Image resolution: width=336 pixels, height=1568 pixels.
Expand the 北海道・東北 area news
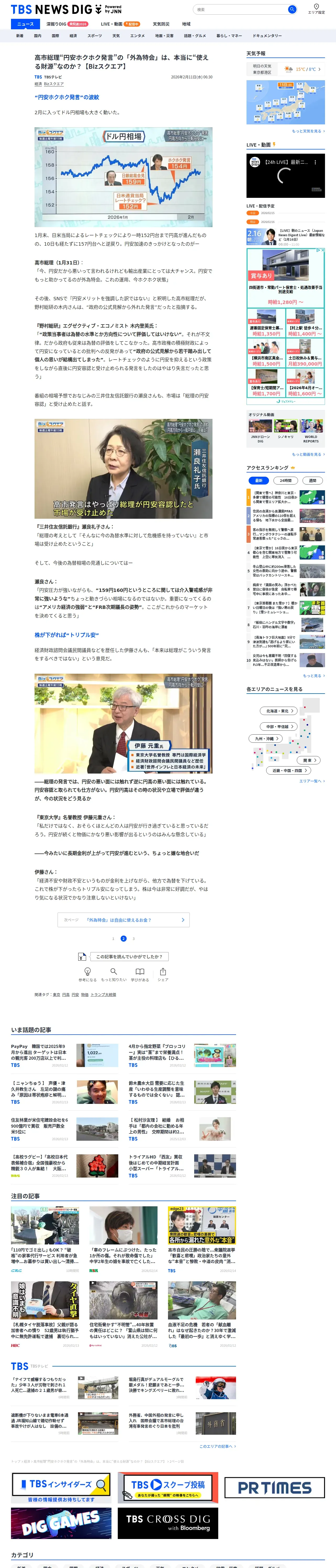pyautogui.click(x=279, y=711)
